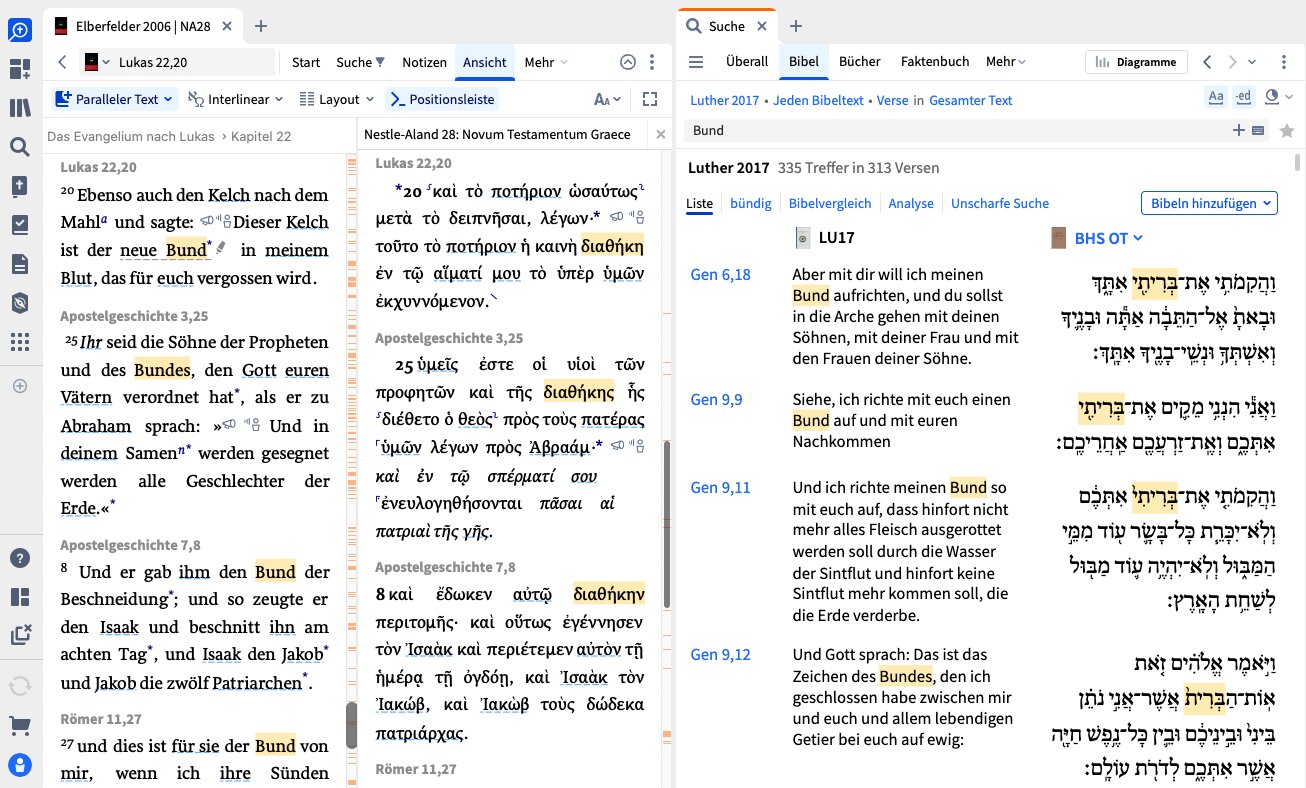Expand the Paralleler Text dropdown
The height and width of the screenshot is (788, 1306).
tap(115, 99)
